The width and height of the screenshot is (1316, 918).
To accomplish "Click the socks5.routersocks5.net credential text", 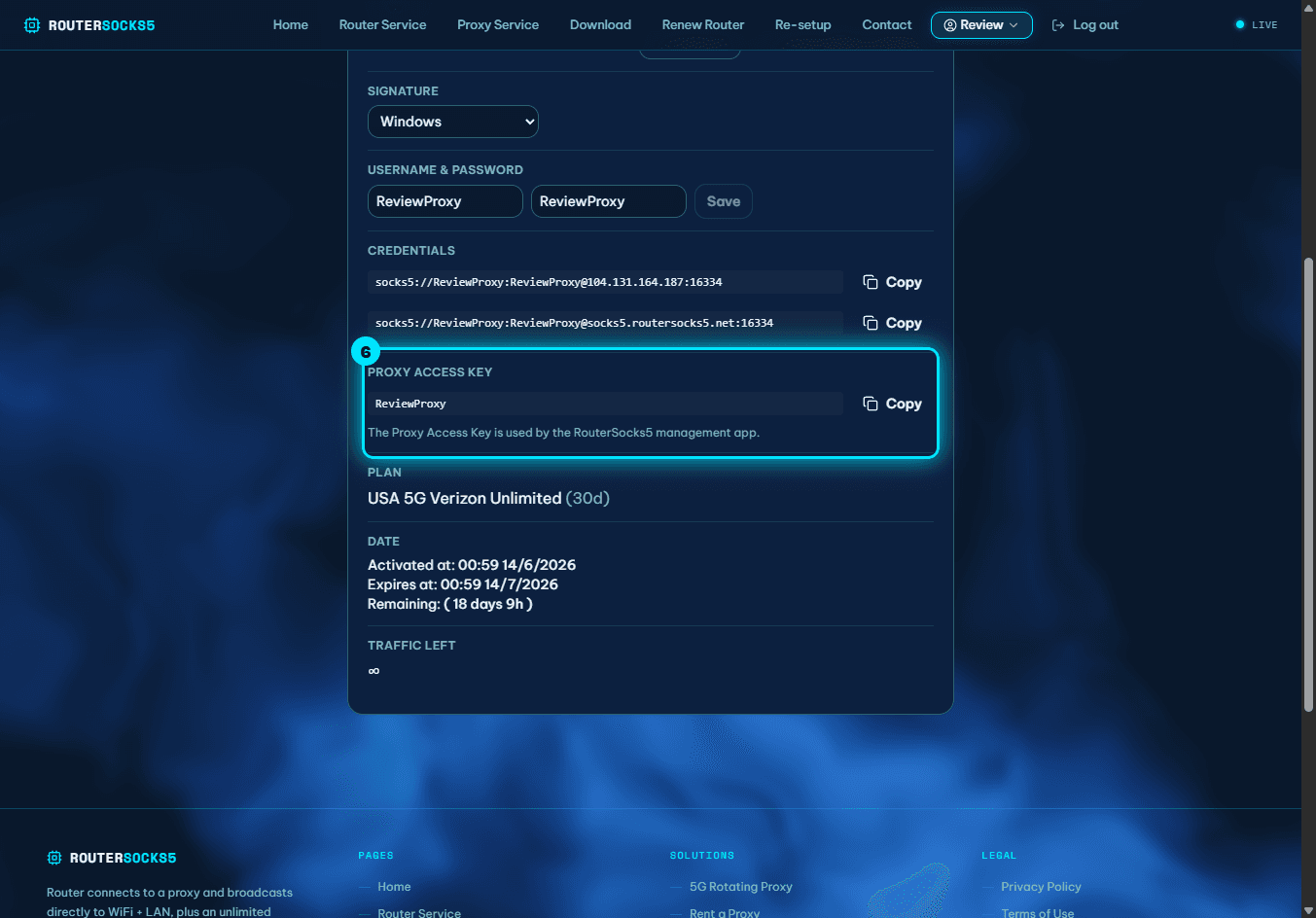I will click(574, 323).
